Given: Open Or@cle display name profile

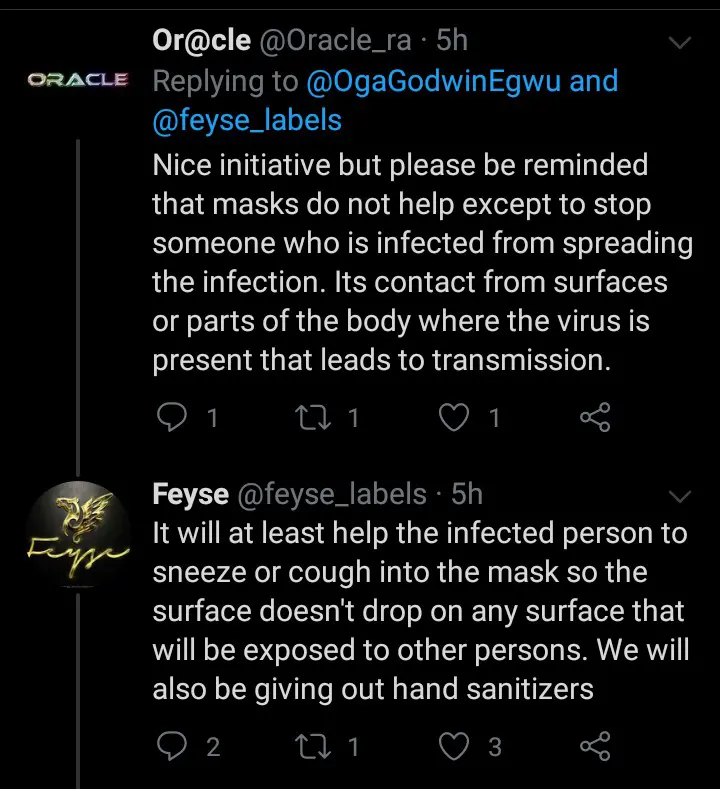Looking at the screenshot, I should pyautogui.click(x=201, y=40).
